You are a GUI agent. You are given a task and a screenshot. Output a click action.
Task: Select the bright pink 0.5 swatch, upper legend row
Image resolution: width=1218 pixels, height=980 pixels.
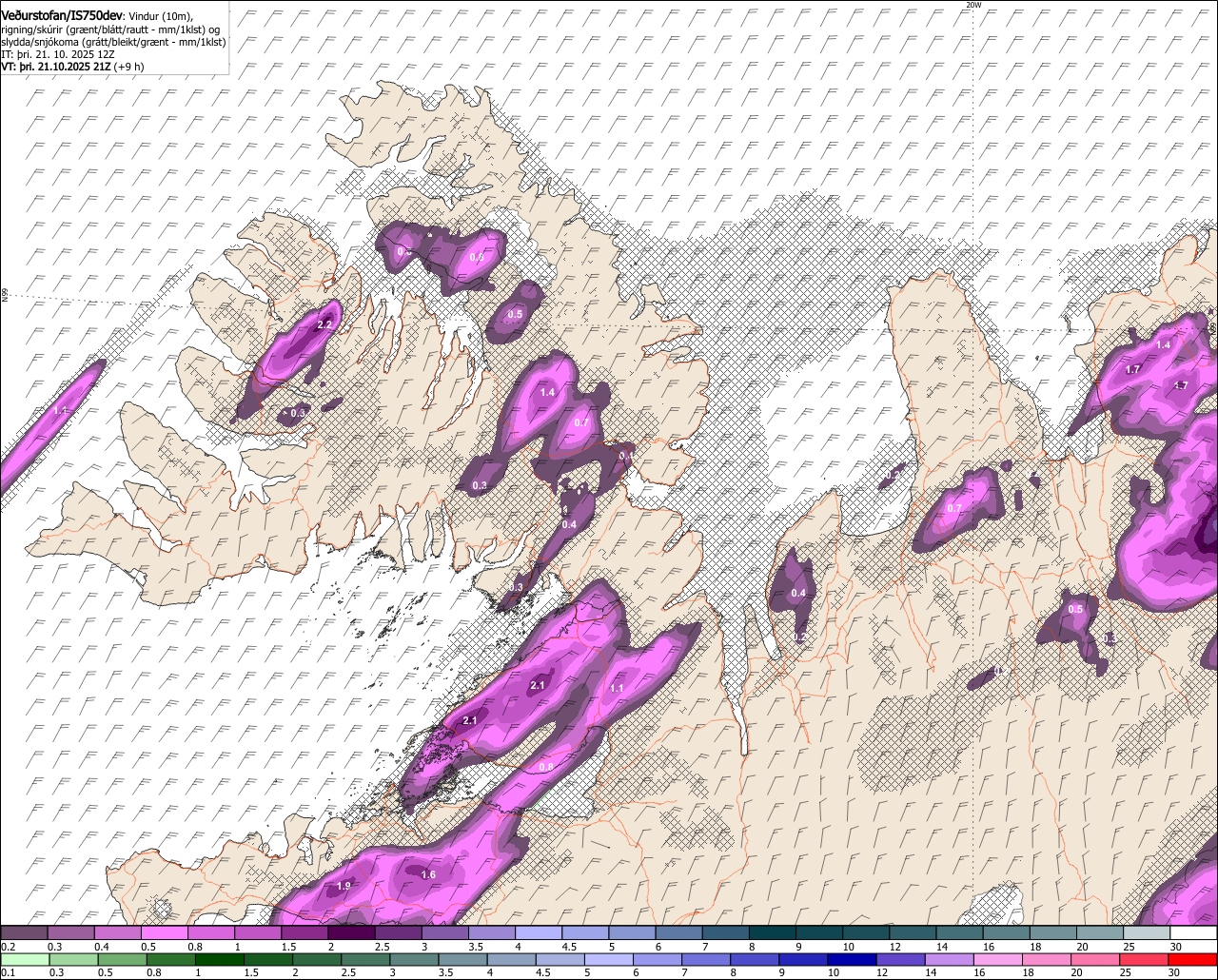(x=164, y=932)
